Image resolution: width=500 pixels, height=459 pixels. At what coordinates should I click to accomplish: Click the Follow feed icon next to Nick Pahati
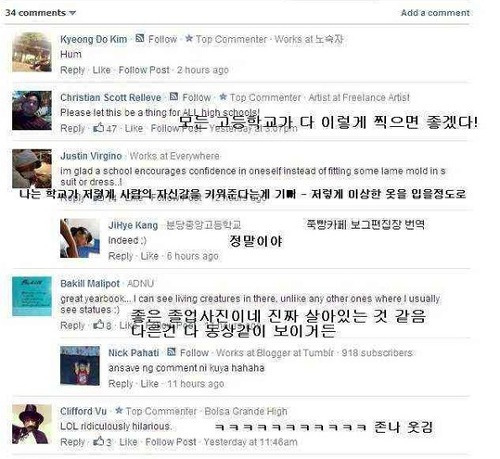tap(171, 352)
